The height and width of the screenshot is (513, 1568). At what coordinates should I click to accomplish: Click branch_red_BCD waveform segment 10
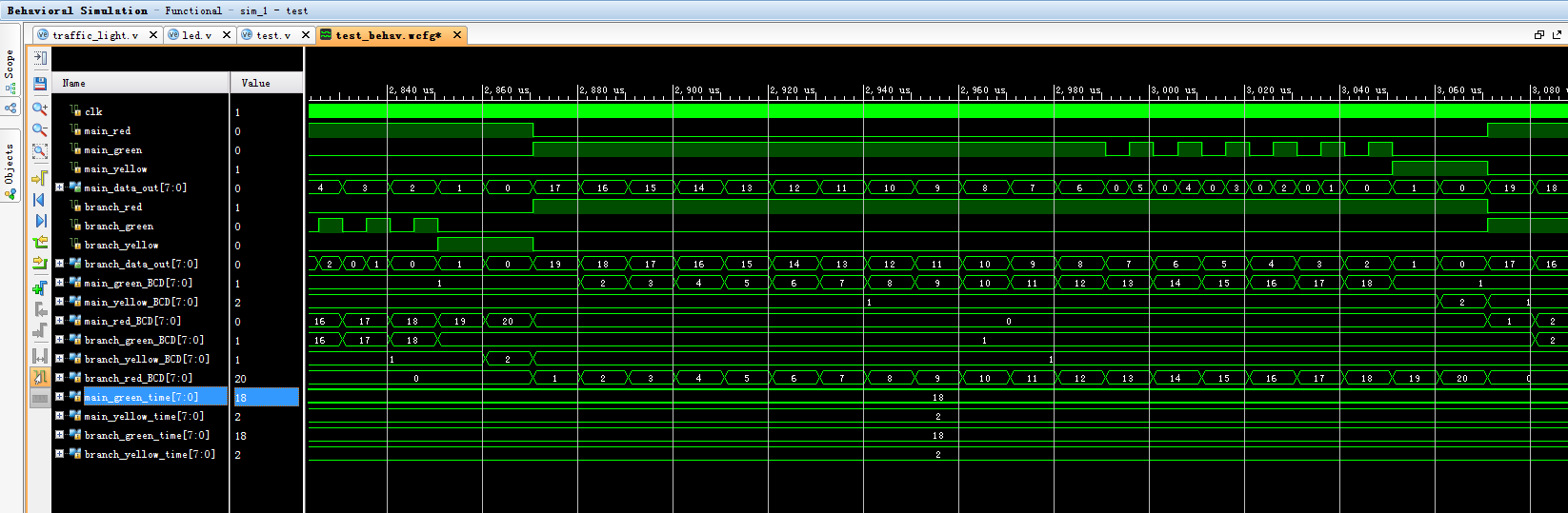(x=984, y=378)
